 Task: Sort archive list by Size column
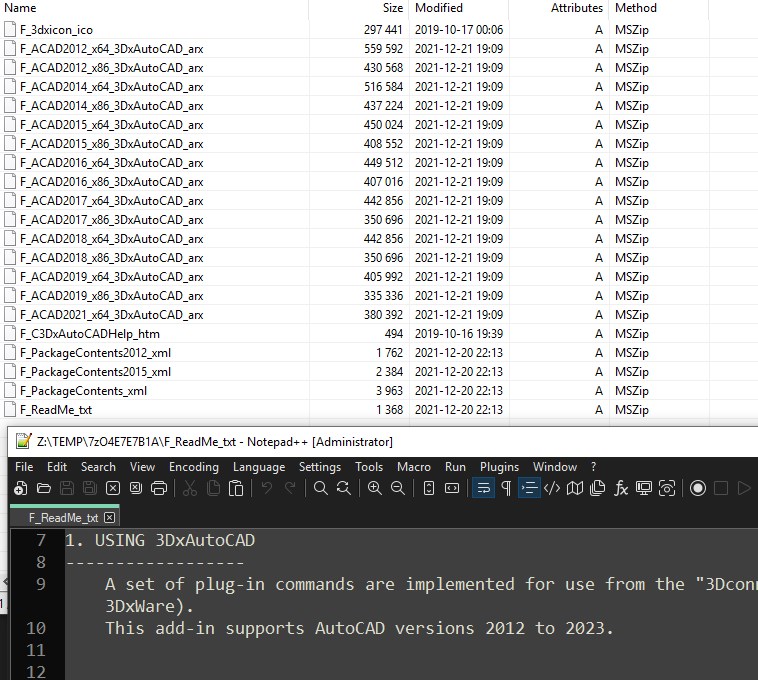(x=393, y=8)
